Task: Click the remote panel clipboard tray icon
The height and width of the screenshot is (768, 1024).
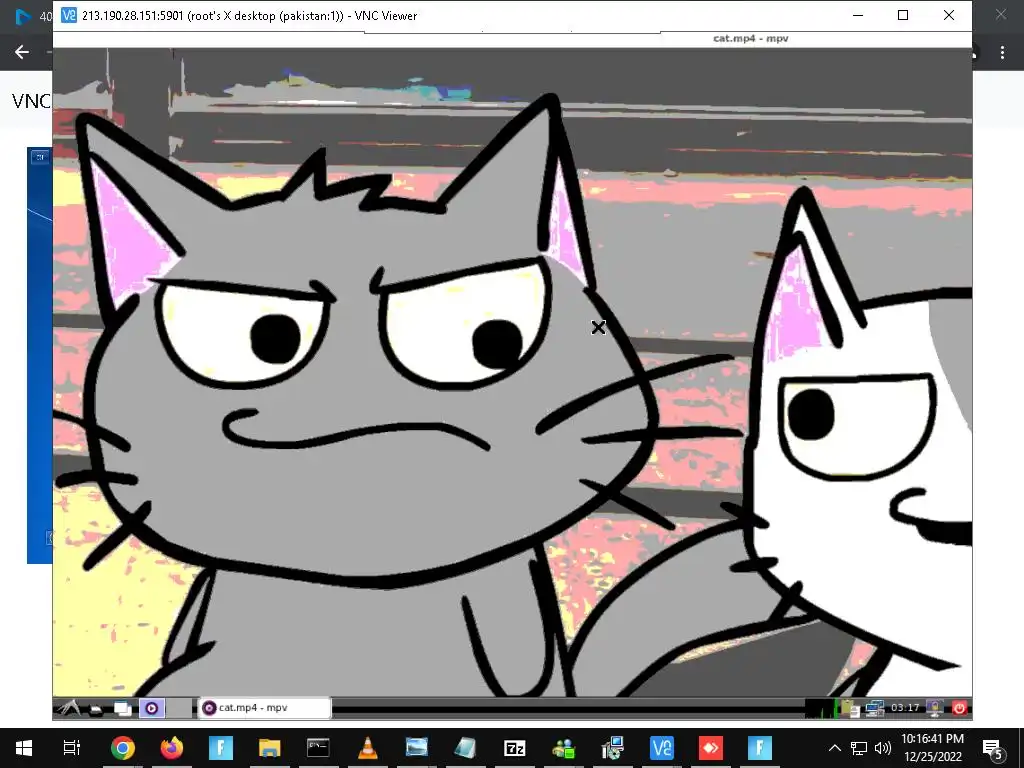Action: [x=849, y=708]
